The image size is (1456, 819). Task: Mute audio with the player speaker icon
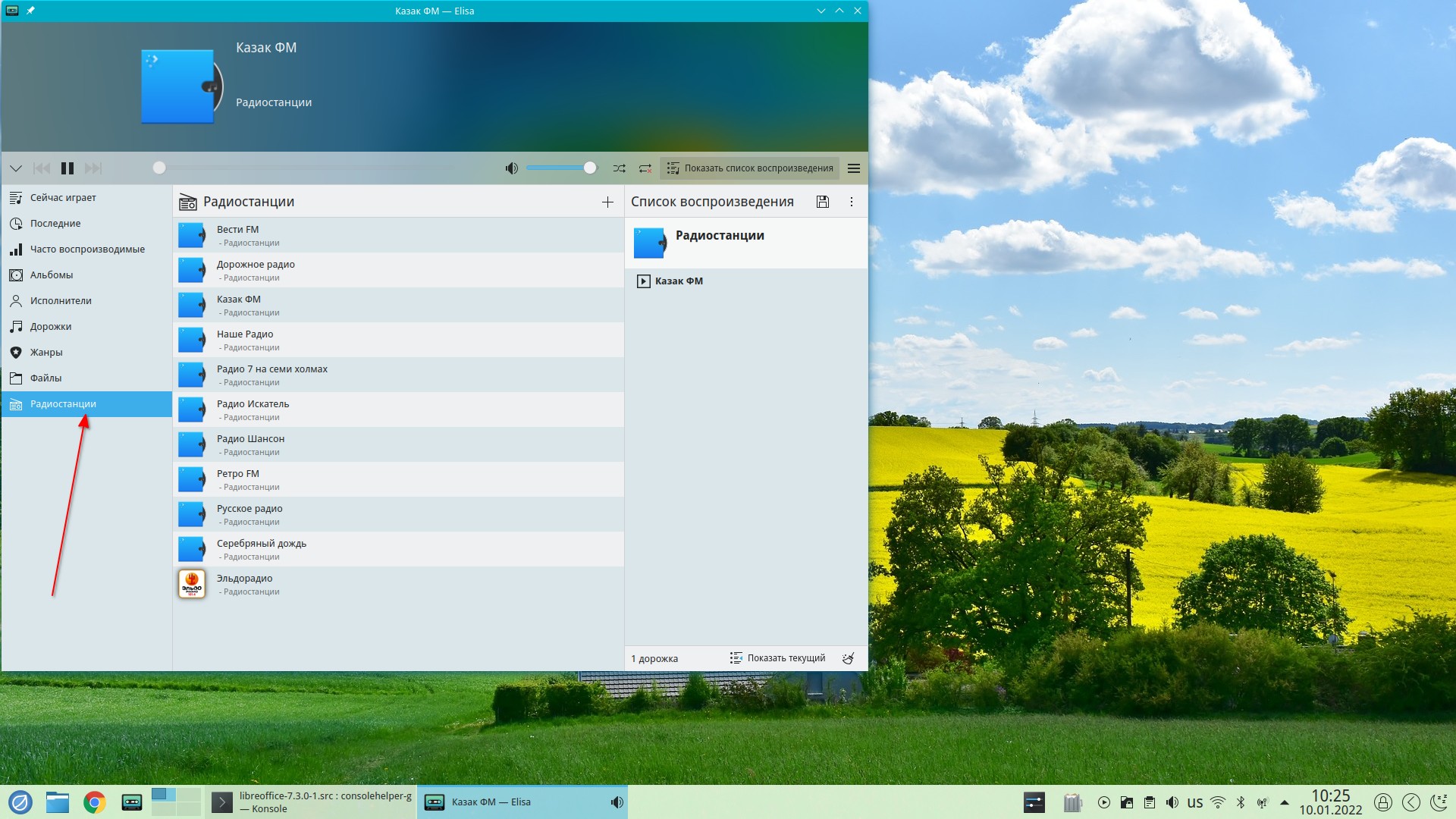coord(512,168)
